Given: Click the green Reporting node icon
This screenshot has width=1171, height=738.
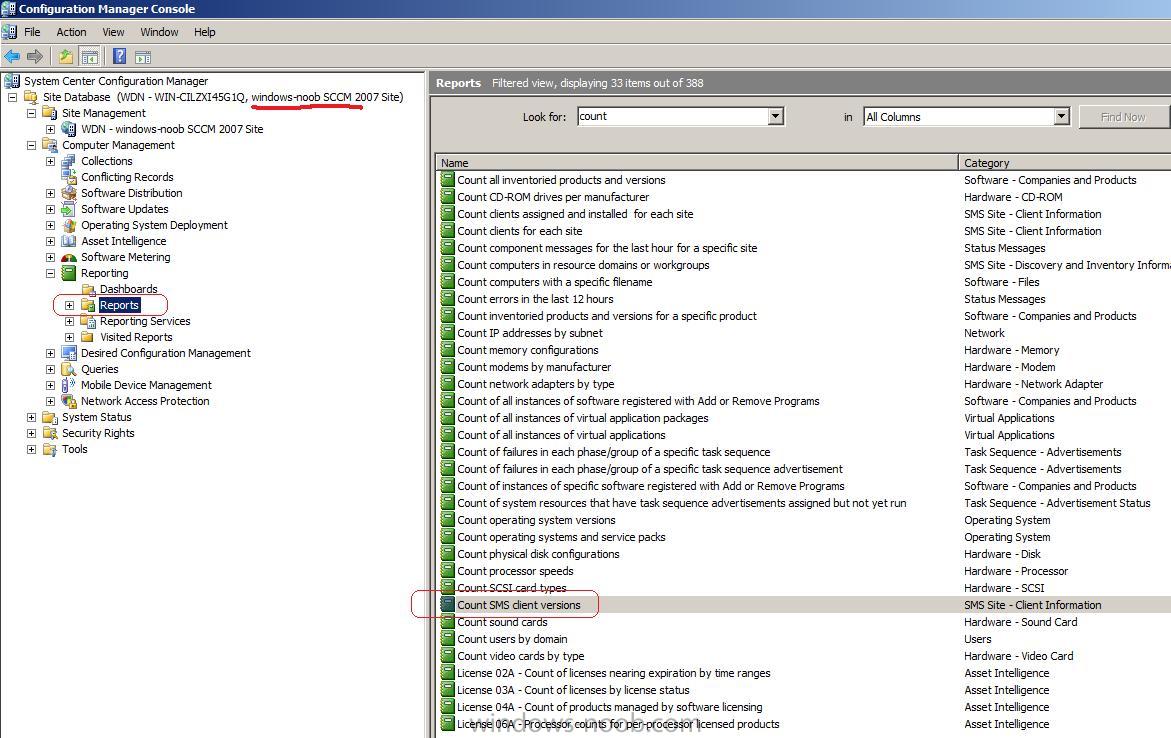Looking at the screenshot, I should point(69,273).
